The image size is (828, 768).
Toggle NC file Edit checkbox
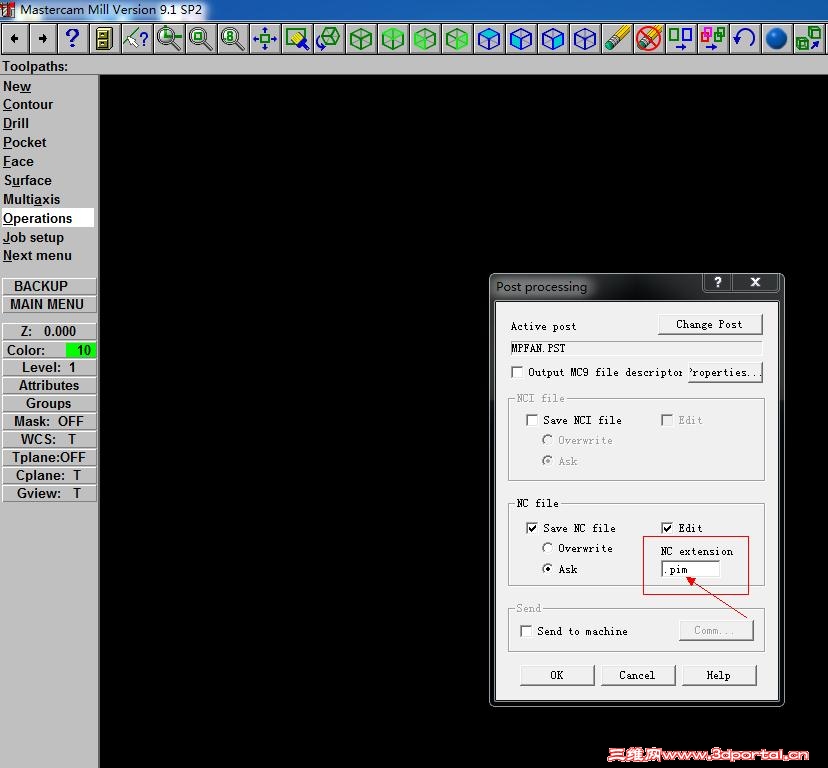coord(667,528)
